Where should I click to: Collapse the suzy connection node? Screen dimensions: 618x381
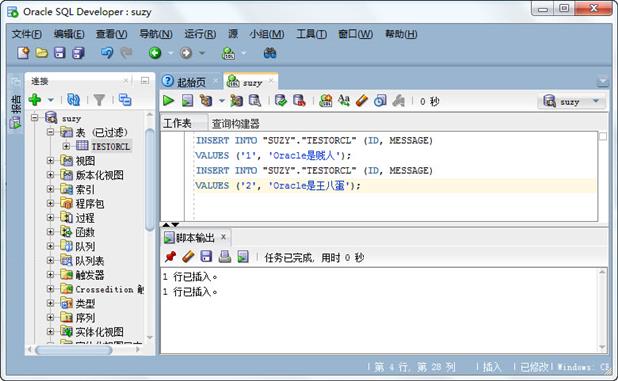click(35, 117)
